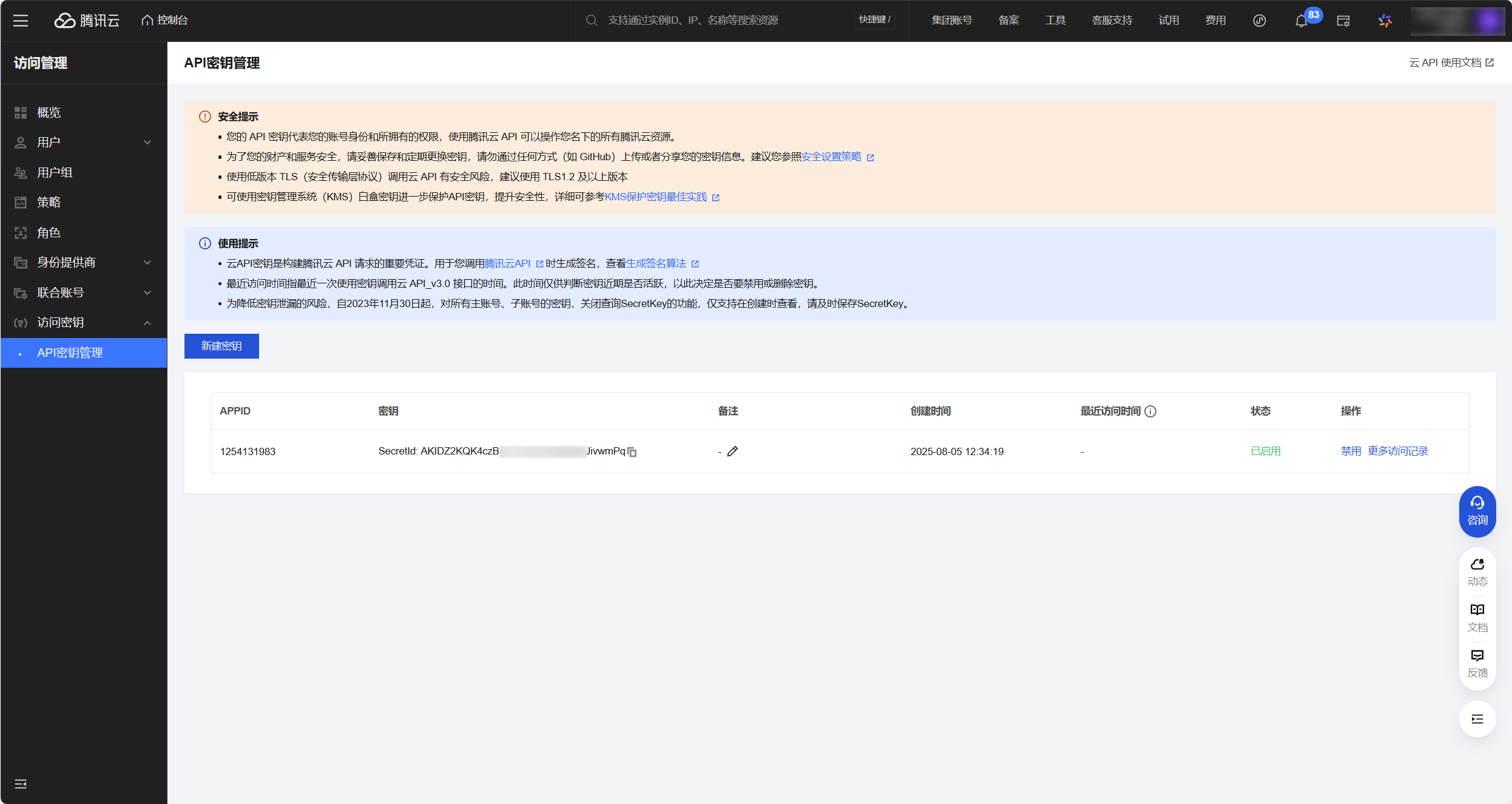This screenshot has width=1512, height=804.
Task: Collapse the 访问密钥 section chevron
Action: click(147, 323)
